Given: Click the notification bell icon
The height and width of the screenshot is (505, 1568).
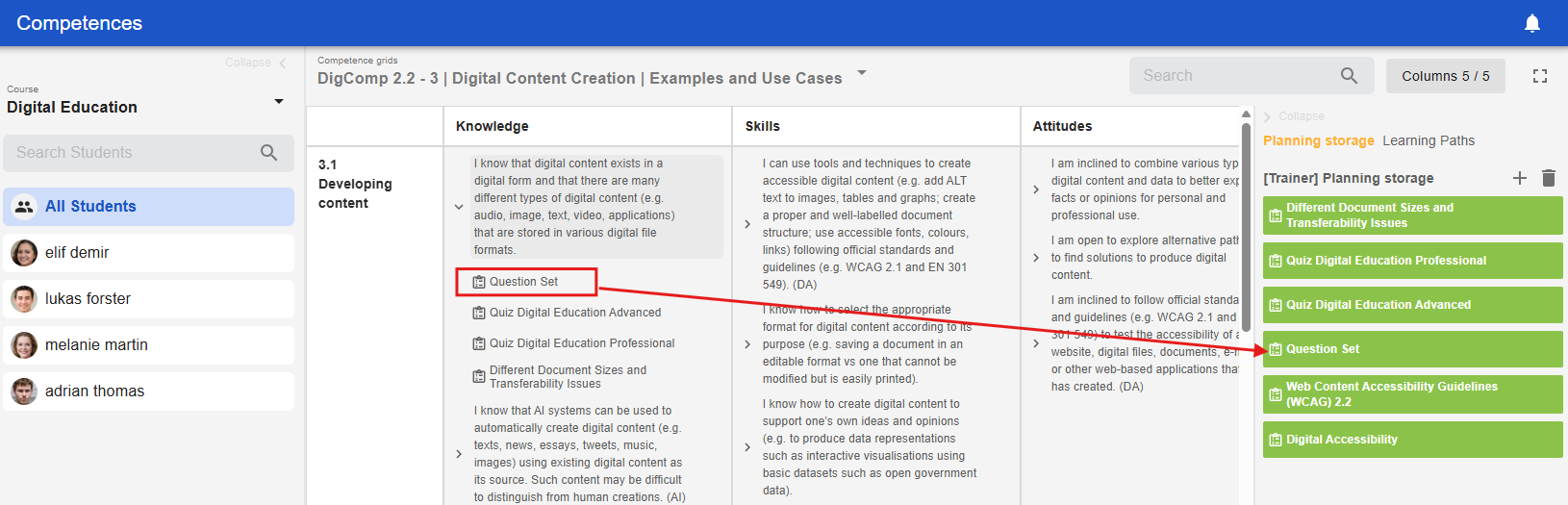Looking at the screenshot, I should click(1532, 23).
